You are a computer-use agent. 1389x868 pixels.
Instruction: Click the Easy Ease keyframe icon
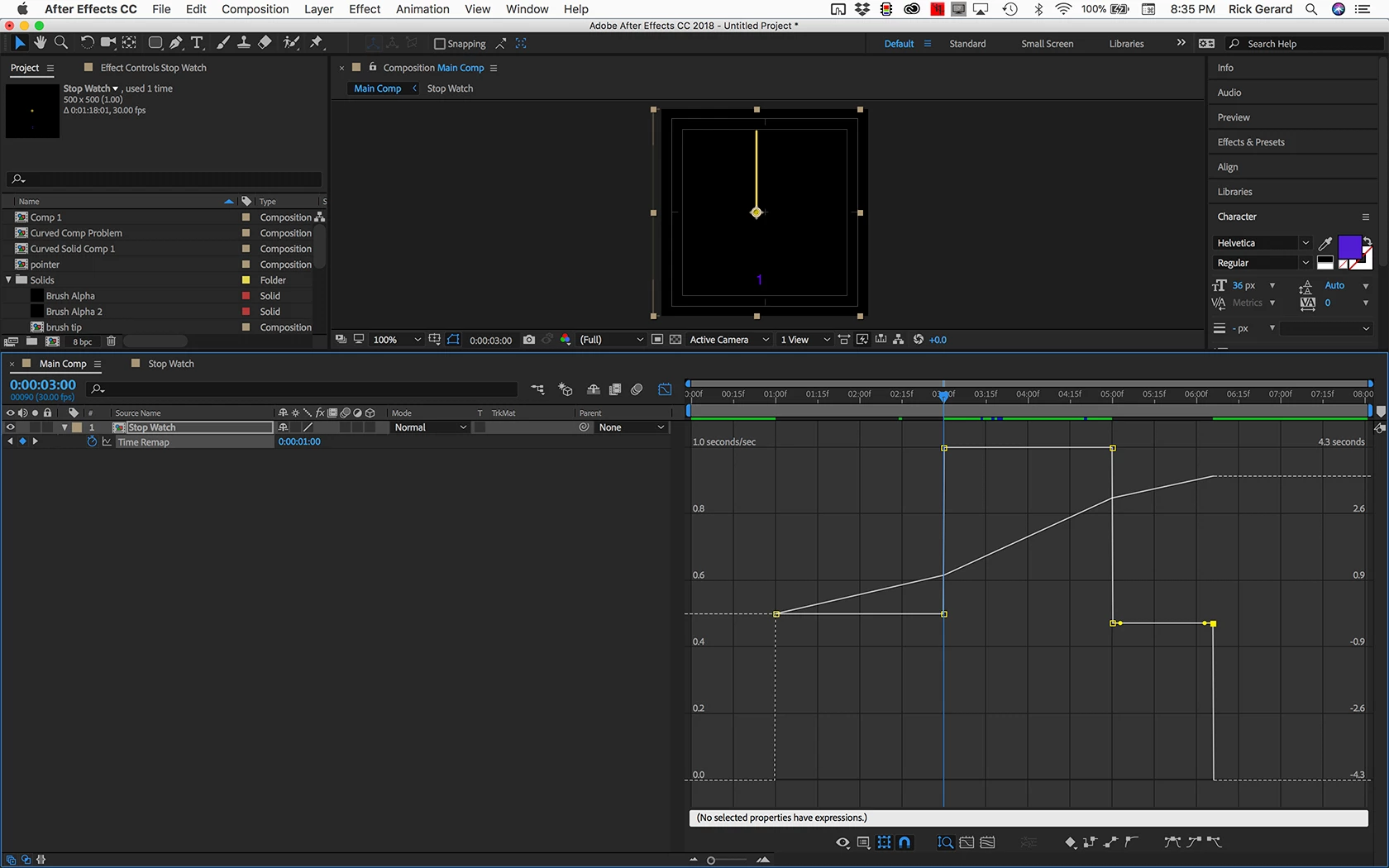click(x=1172, y=842)
